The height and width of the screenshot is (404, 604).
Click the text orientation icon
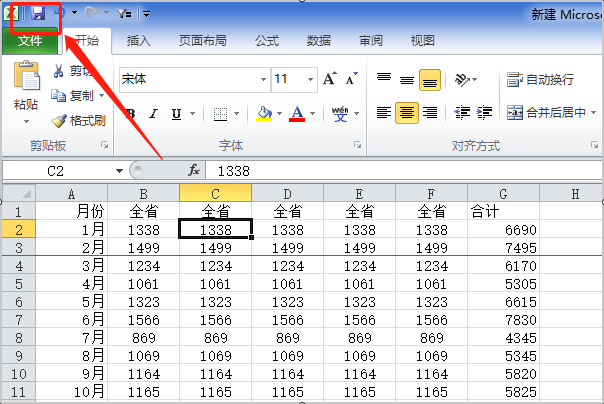(462, 79)
